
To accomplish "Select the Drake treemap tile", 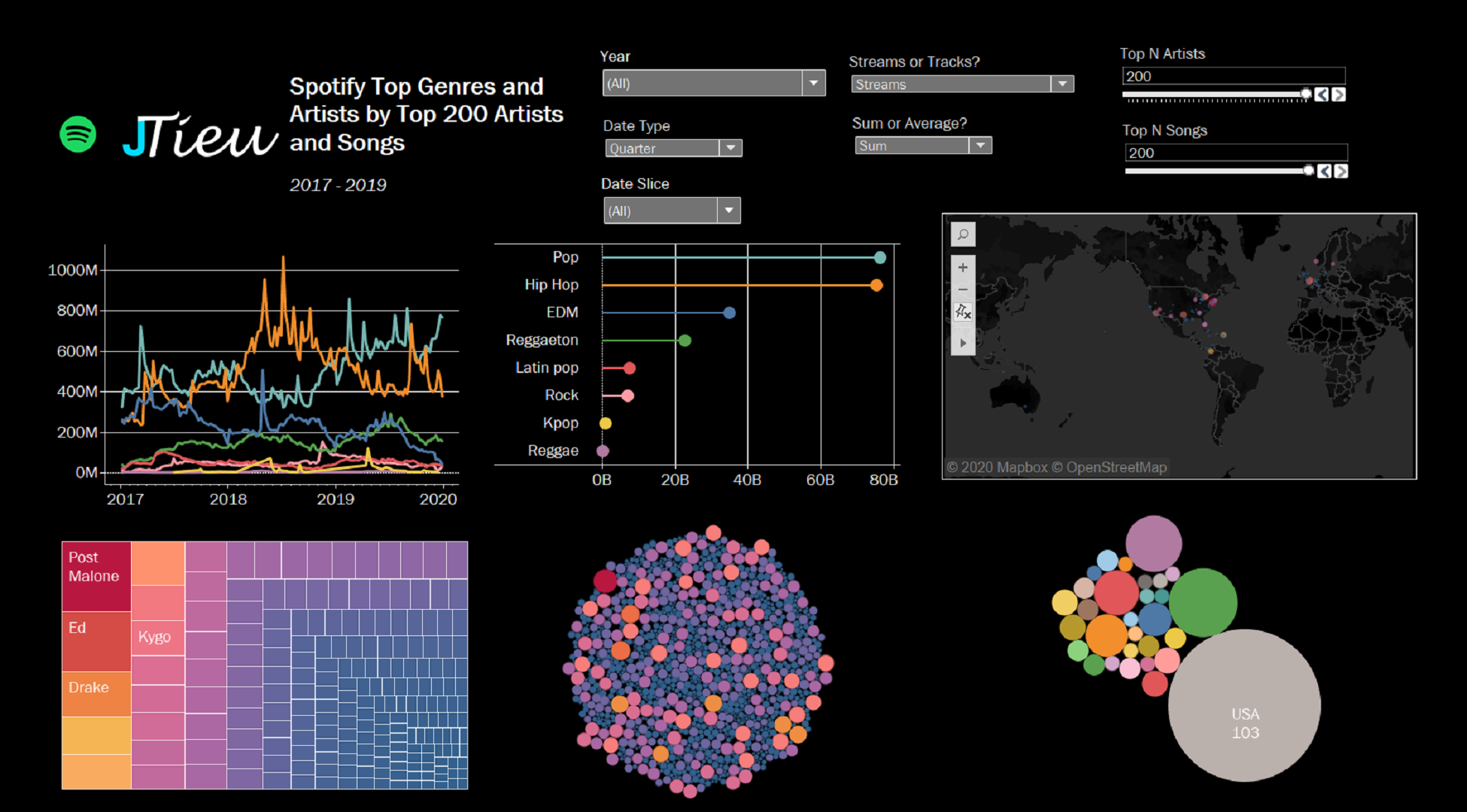I will pyautogui.click(x=96, y=694).
